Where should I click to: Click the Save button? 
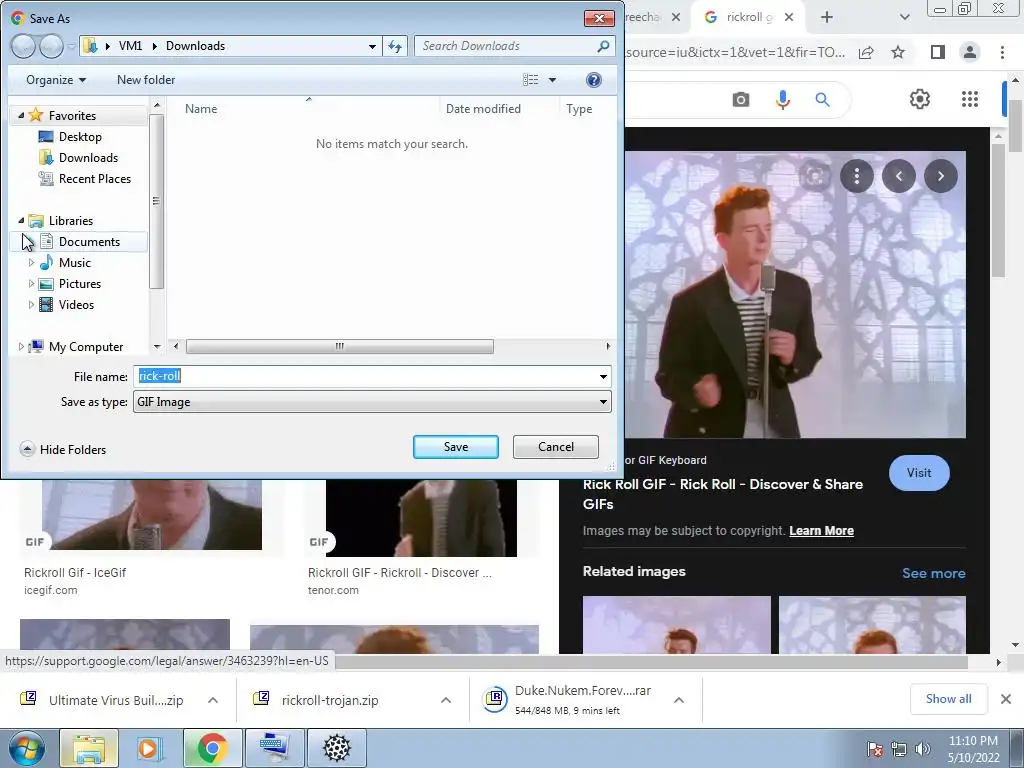[x=456, y=447]
